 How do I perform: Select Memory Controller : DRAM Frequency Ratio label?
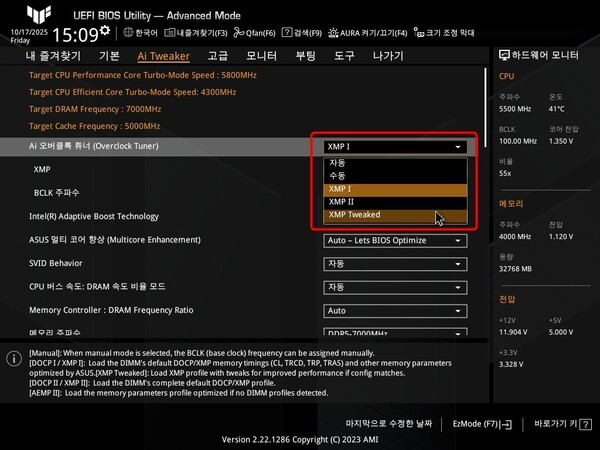[x=111, y=310]
